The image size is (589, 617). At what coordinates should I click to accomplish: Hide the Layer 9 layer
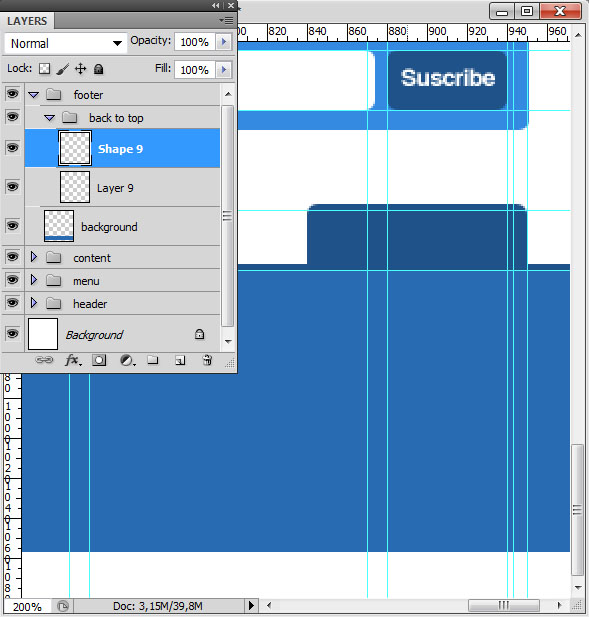(x=13, y=187)
